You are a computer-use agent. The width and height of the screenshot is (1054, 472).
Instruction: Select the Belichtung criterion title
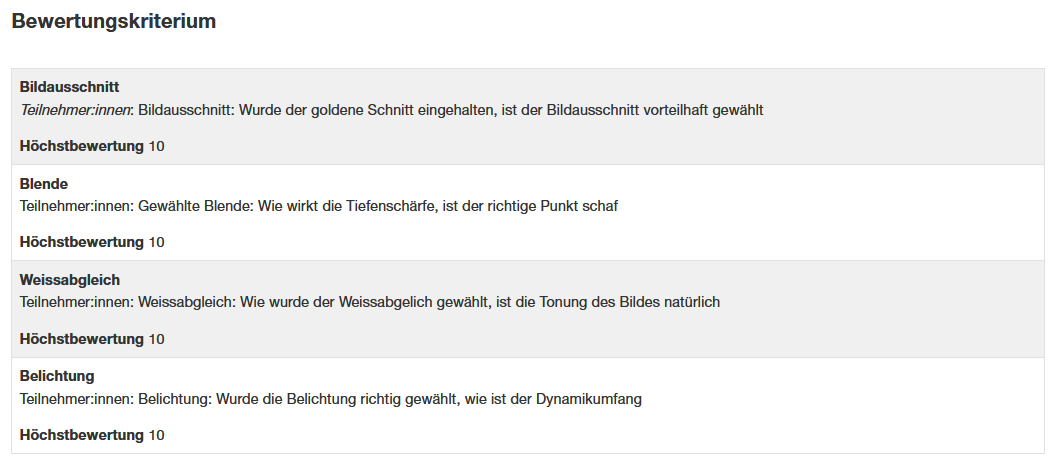(x=57, y=376)
